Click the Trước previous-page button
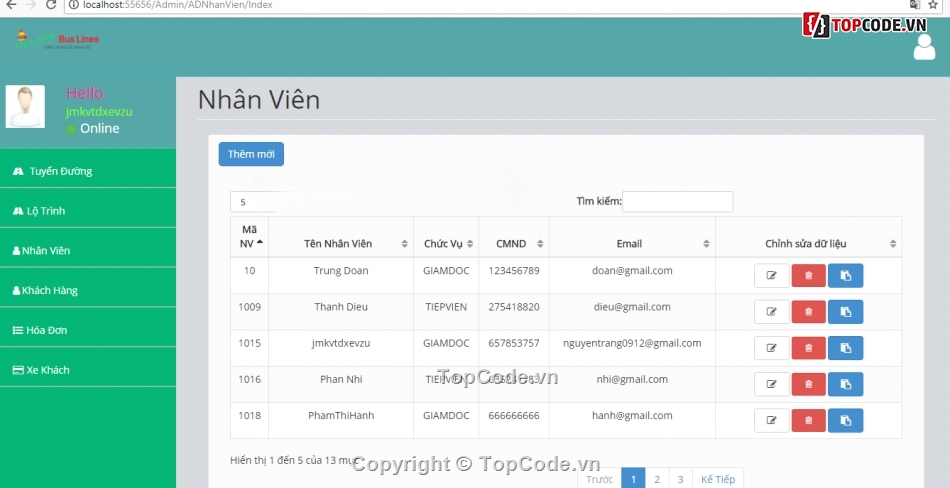Viewport: 950px width, 488px height. [x=600, y=479]
